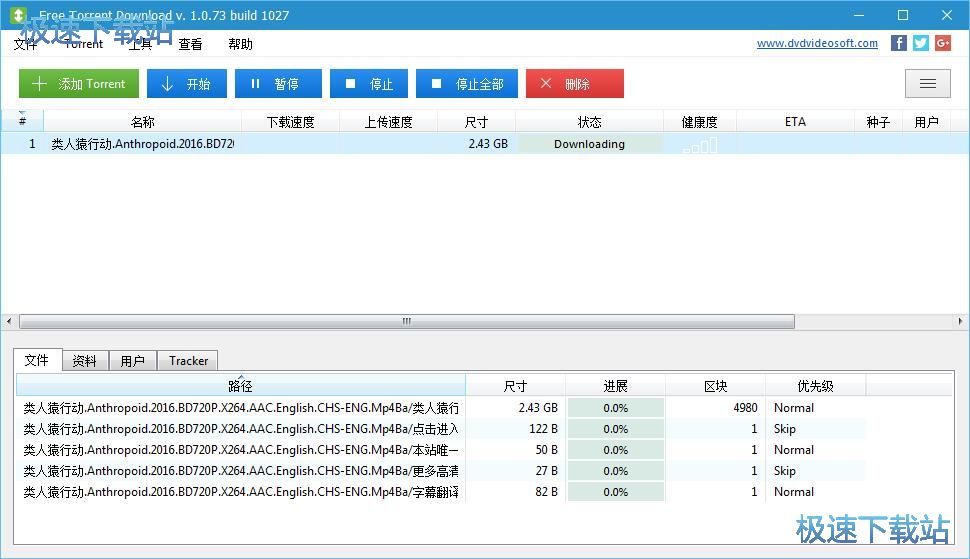Select the 122 B file row
Image resolution: width=970 pixels, height=559 pixels.
tap(441, 429)
